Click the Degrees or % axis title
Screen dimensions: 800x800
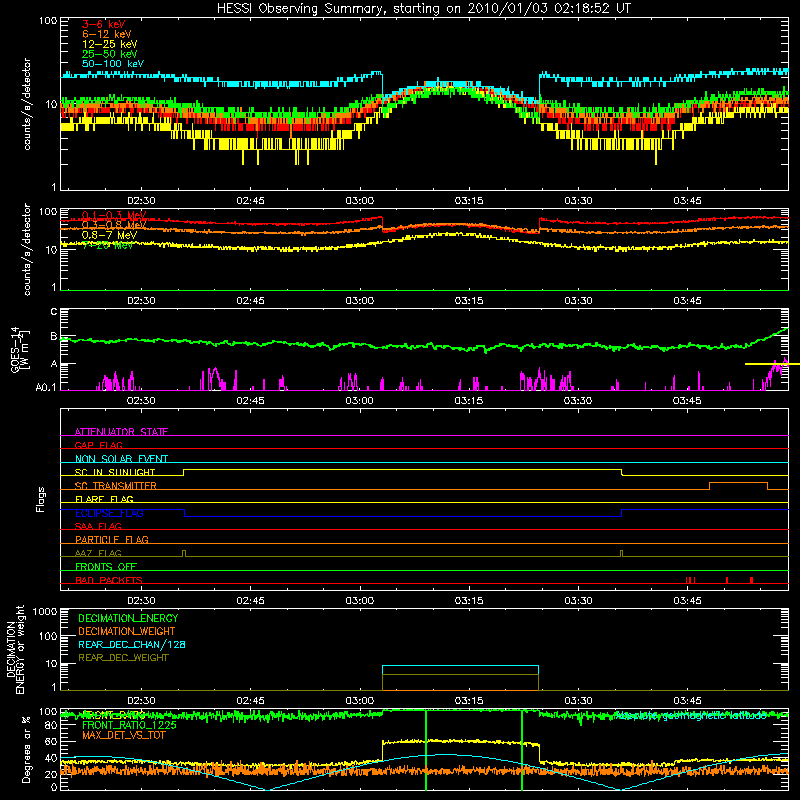26,749
